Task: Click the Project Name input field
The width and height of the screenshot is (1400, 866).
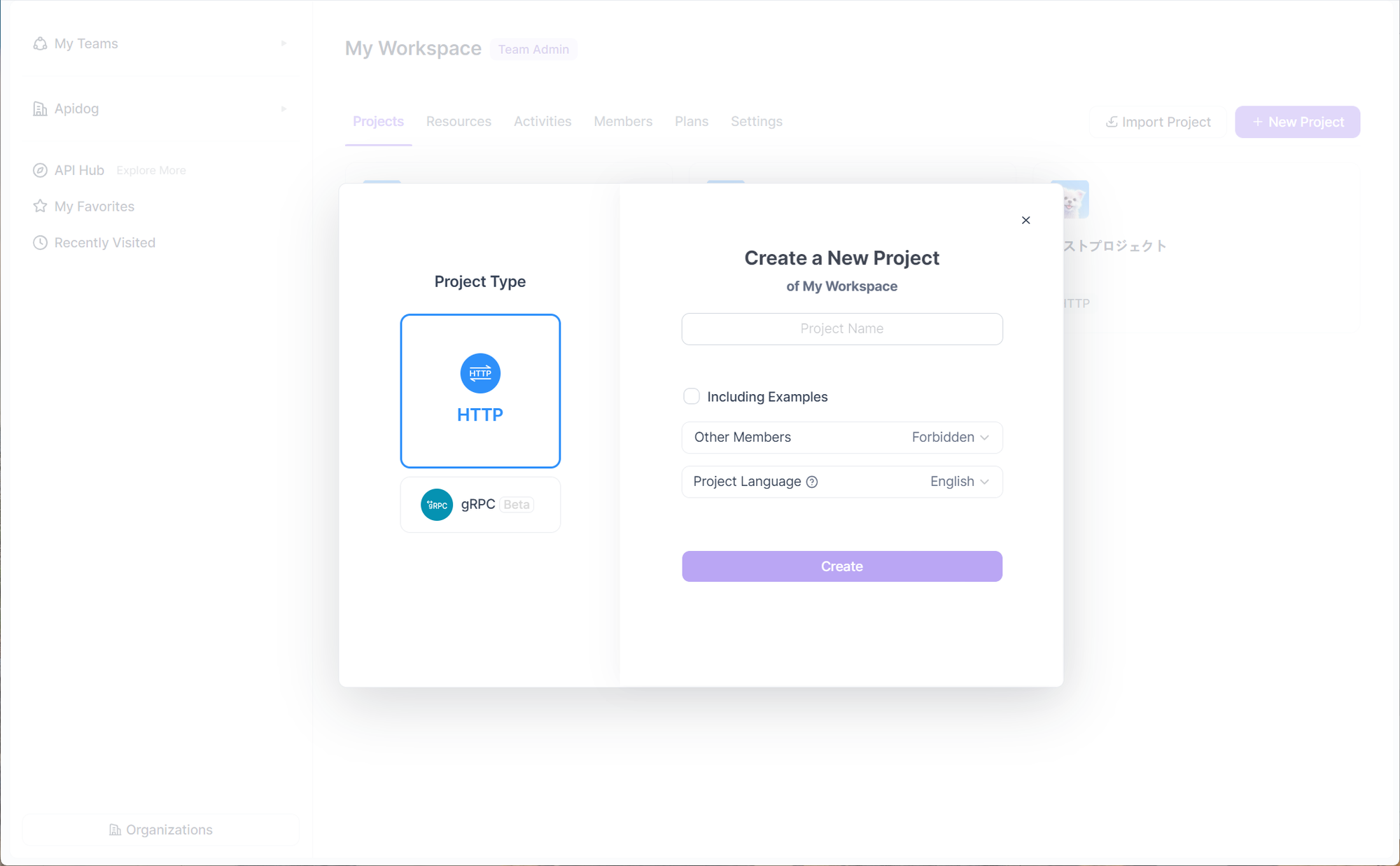Action: click(842, 328)
